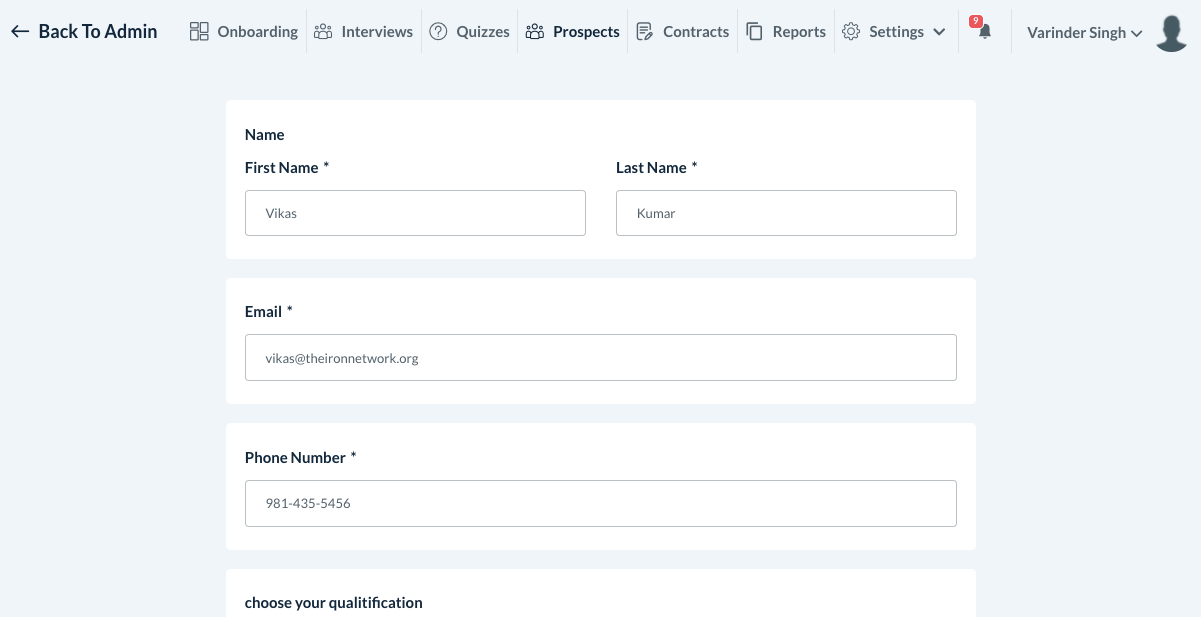Click the Phone Number field
The width and height of the screenshot is (1201, 617).
(600, 503)
